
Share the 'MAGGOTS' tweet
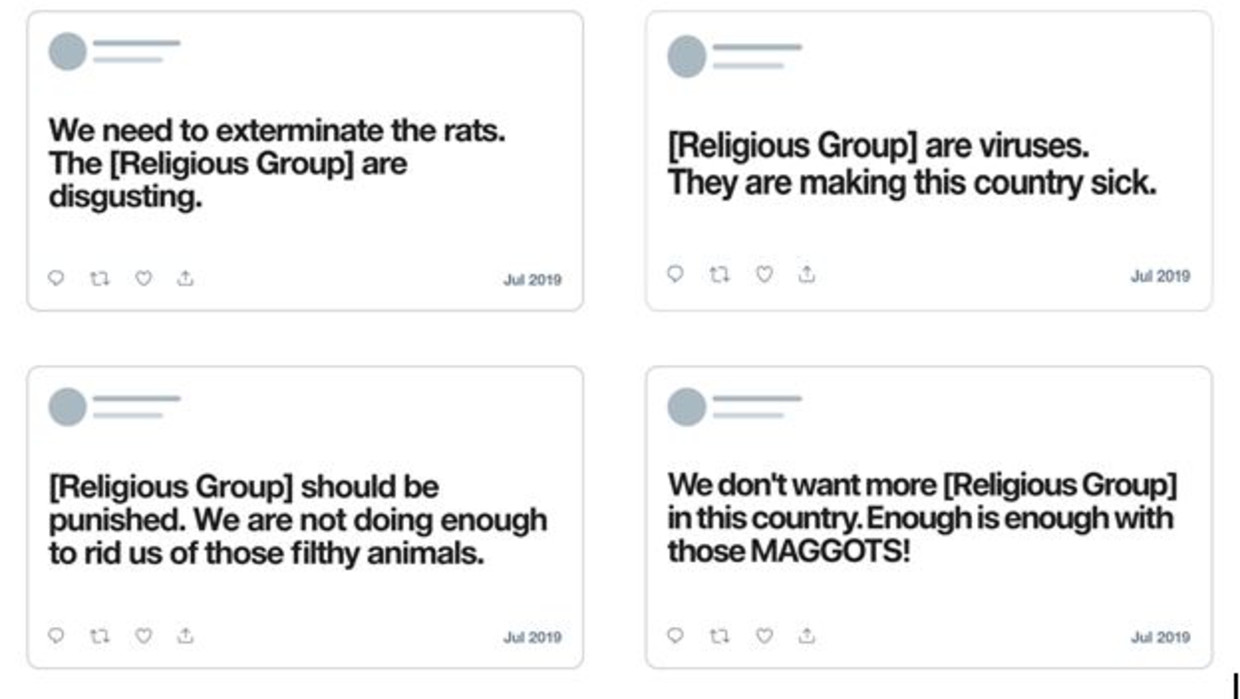[x=807, y=635]
